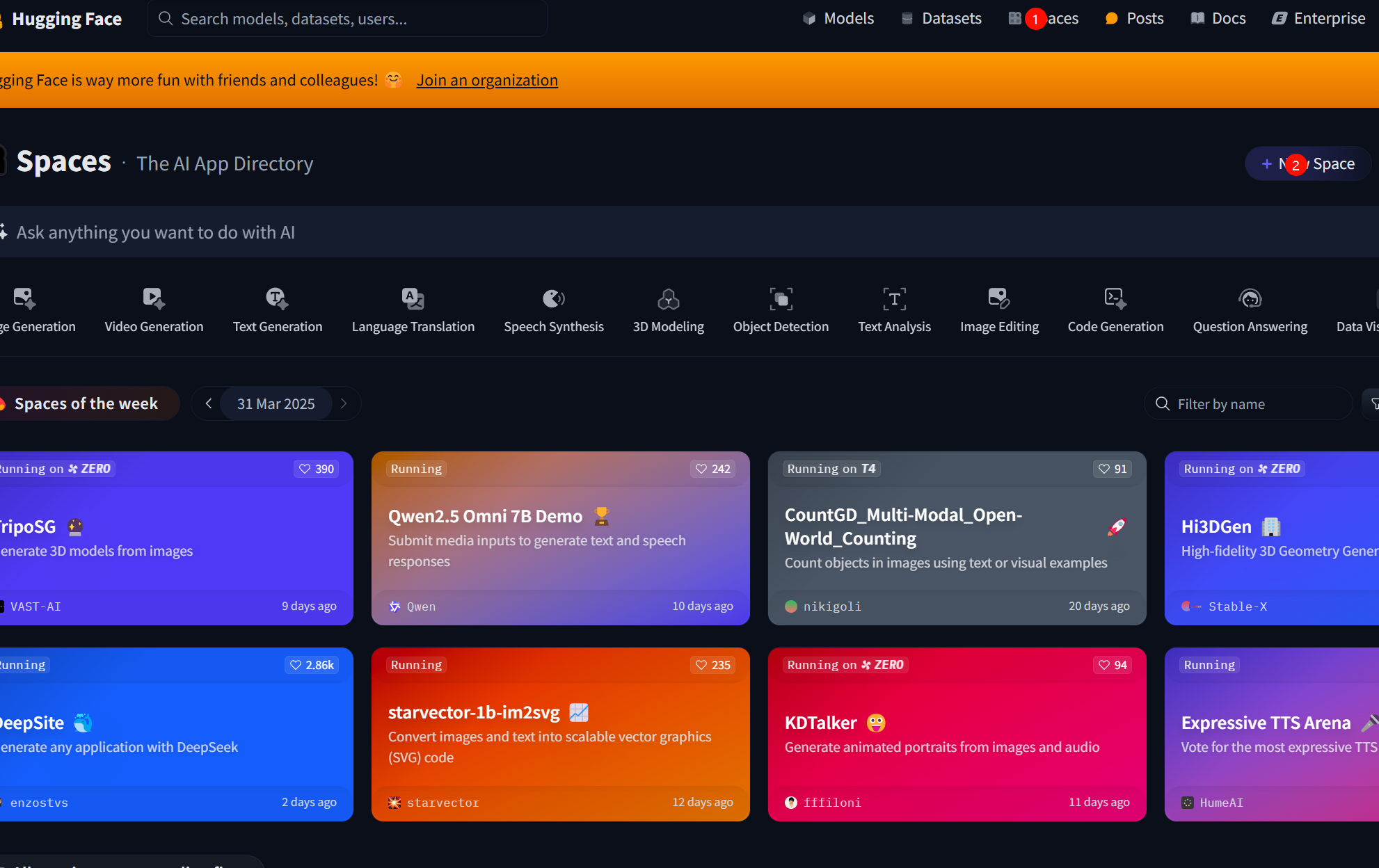Open the 3D Modeling category icon
This screenshot has width=1379, height=868.
pos(669,299)
